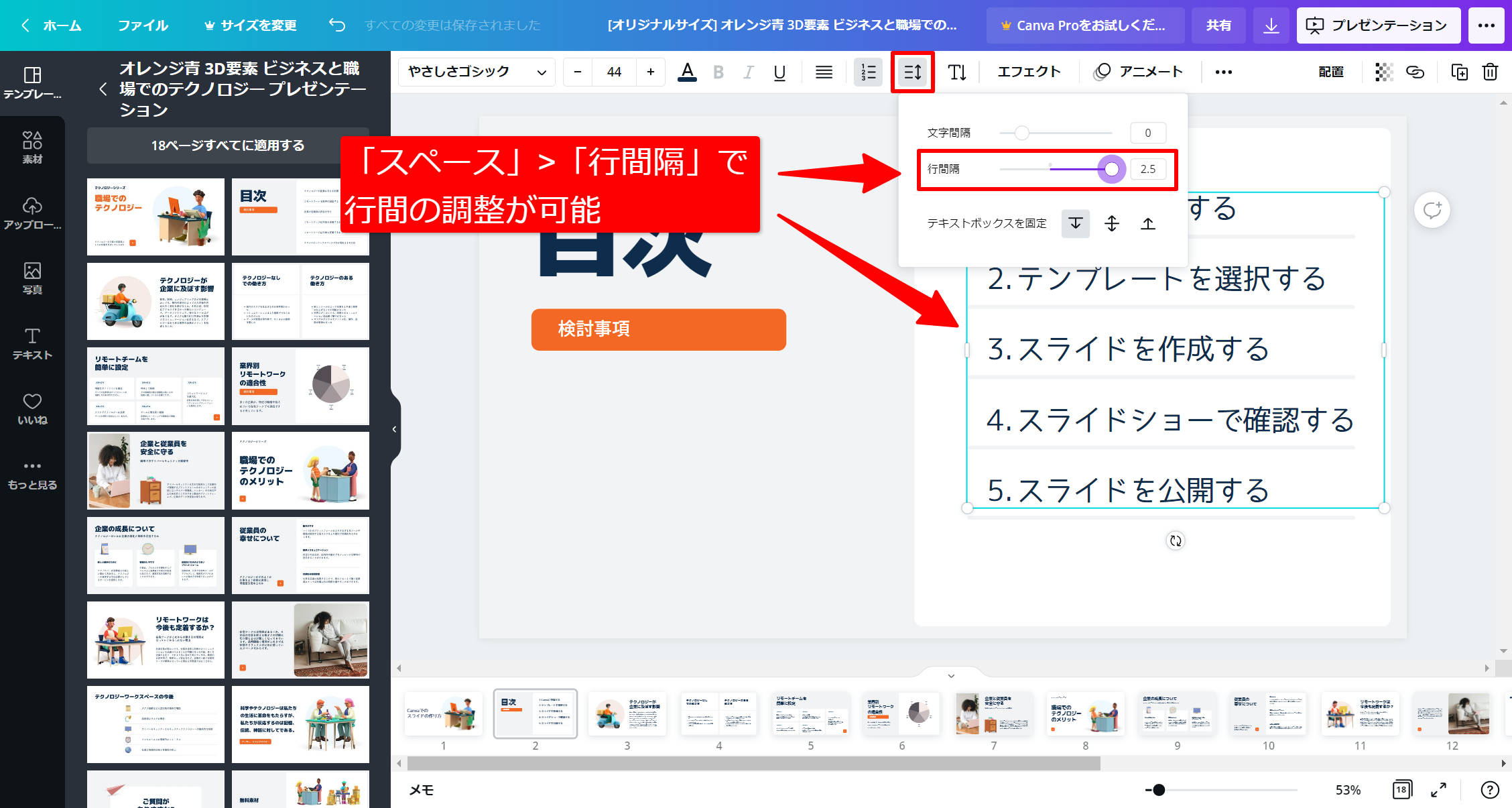Open the text color picker

[687, 72]
